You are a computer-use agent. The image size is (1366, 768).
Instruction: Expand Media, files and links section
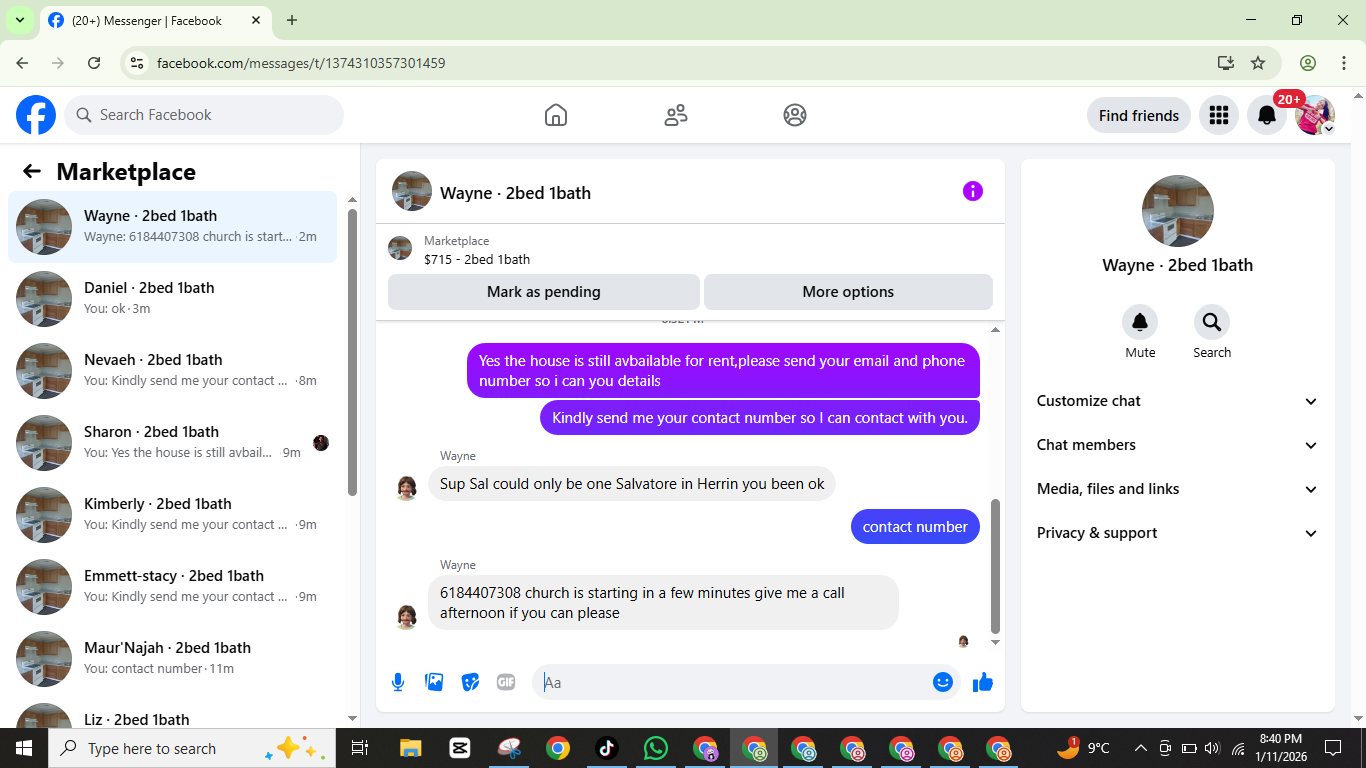[1178, 489]
